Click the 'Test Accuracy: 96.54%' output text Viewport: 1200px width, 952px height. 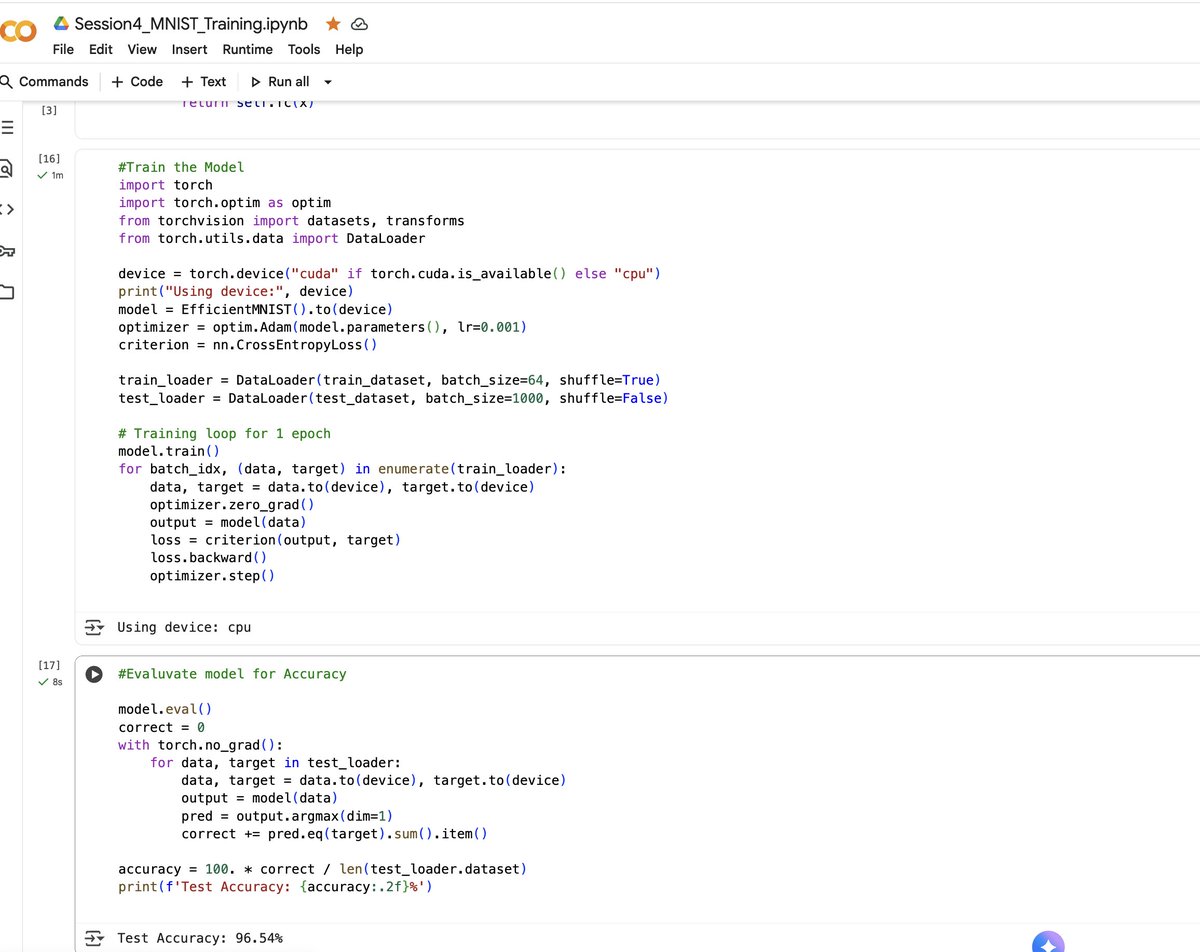point(200,938)
